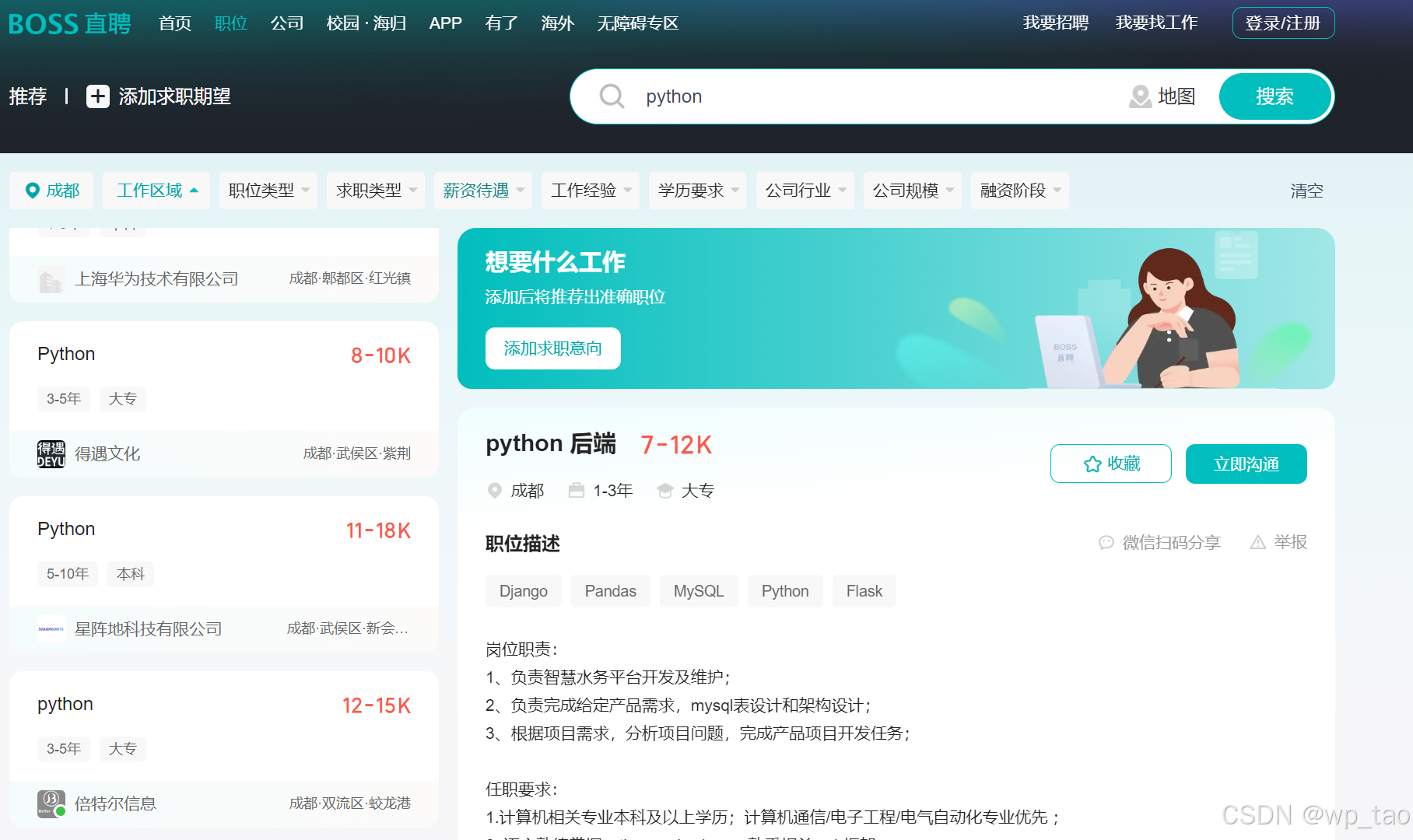Click the 上海华为技术有限公司 company logo
Image resolution: width=1413 pixels, height=840 pixels.
coord(51,278)
